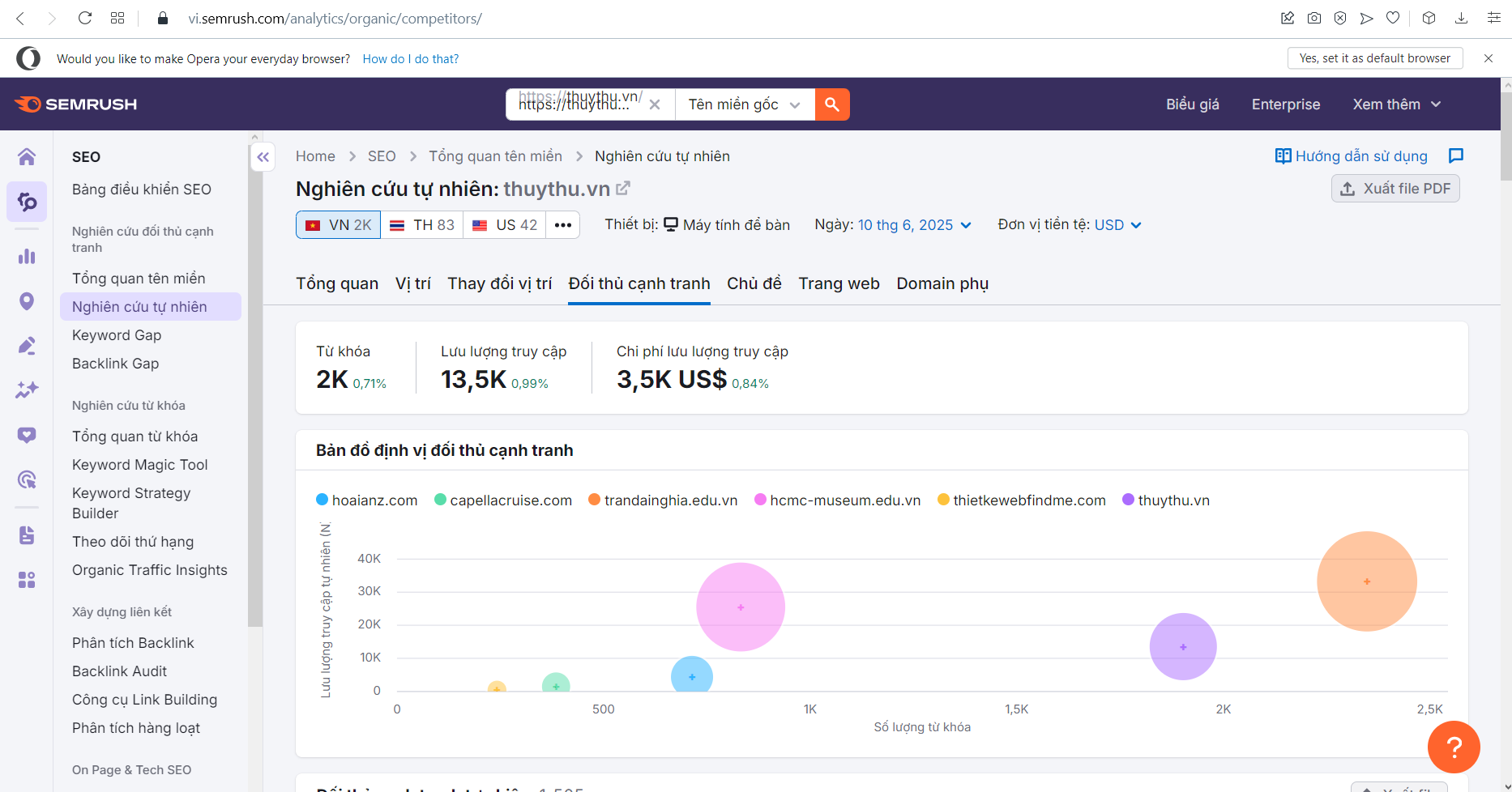Select TH 83 database
1512x792 pixels.
click(x=422, y=225)
